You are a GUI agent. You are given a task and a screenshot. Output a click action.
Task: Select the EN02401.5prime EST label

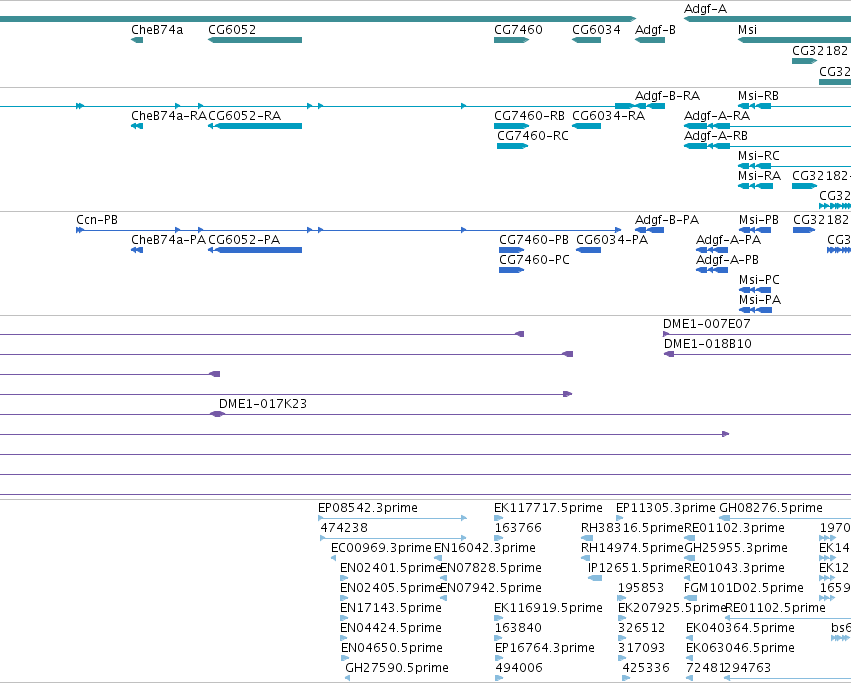pyautogui.click(x=390, y=568)
